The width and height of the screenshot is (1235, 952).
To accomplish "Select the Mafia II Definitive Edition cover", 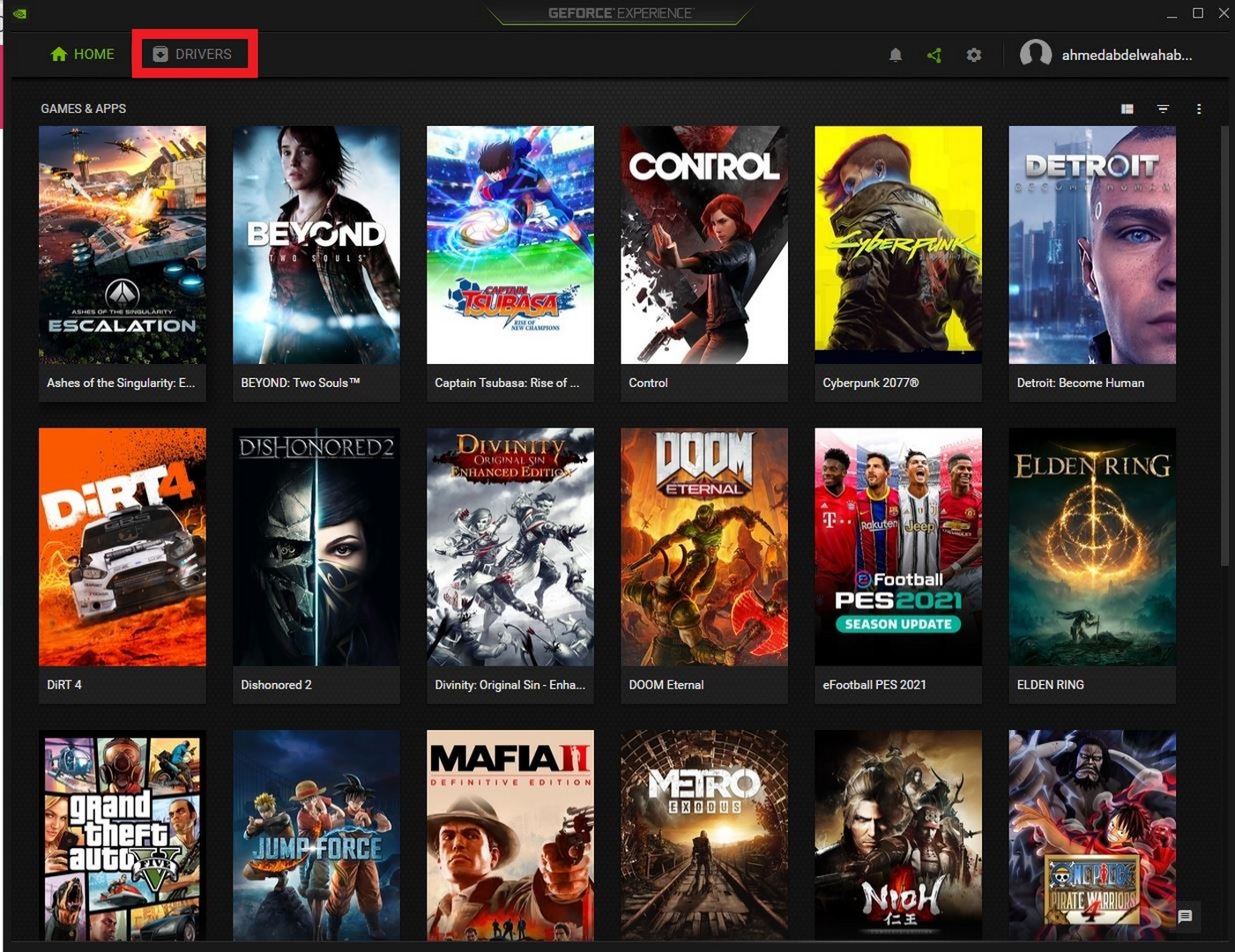I will tap(510, 836).
